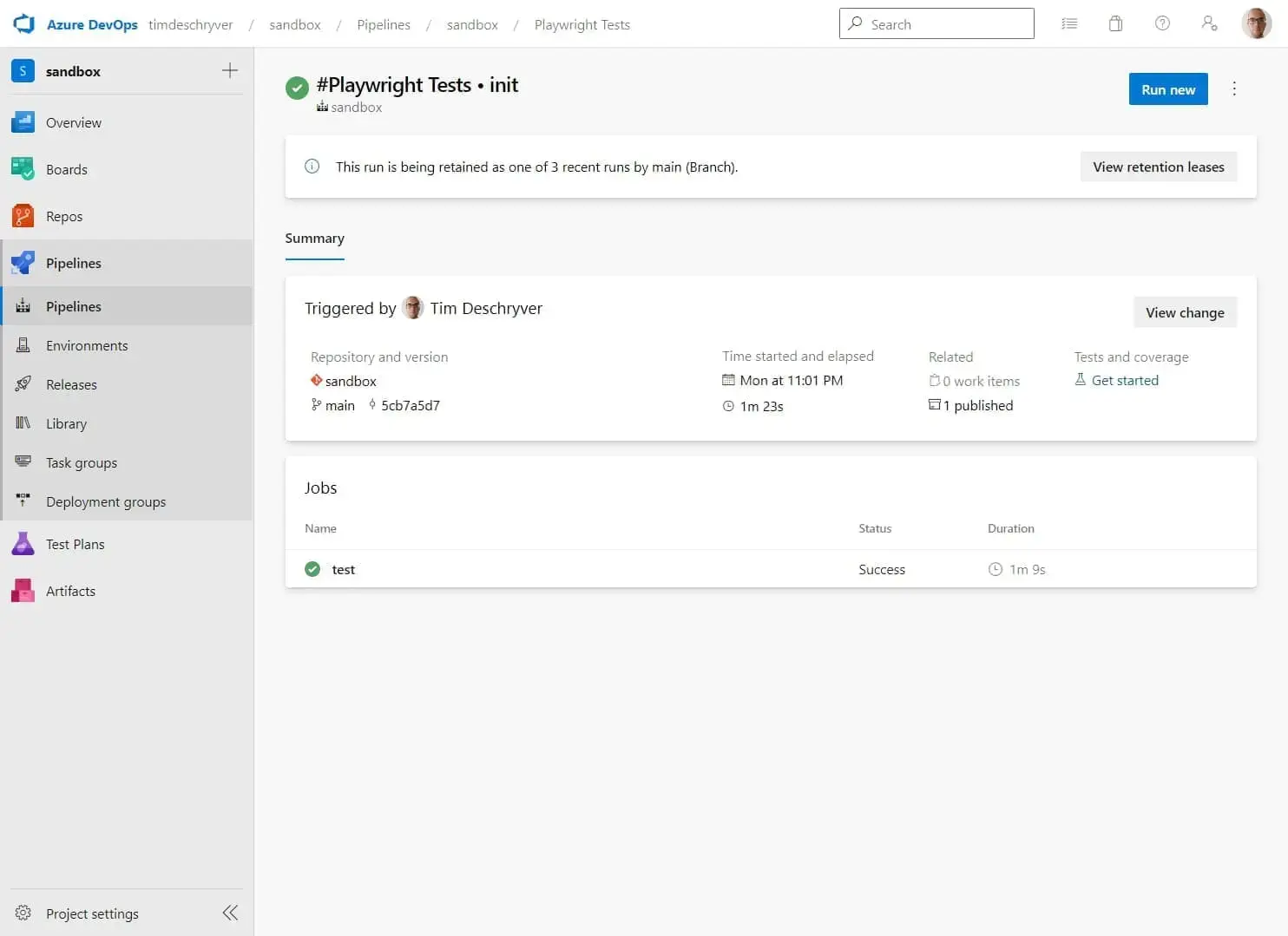Open Overview in the sidebar
Screen dimensions: 1288x936
[x=127, y=122]
